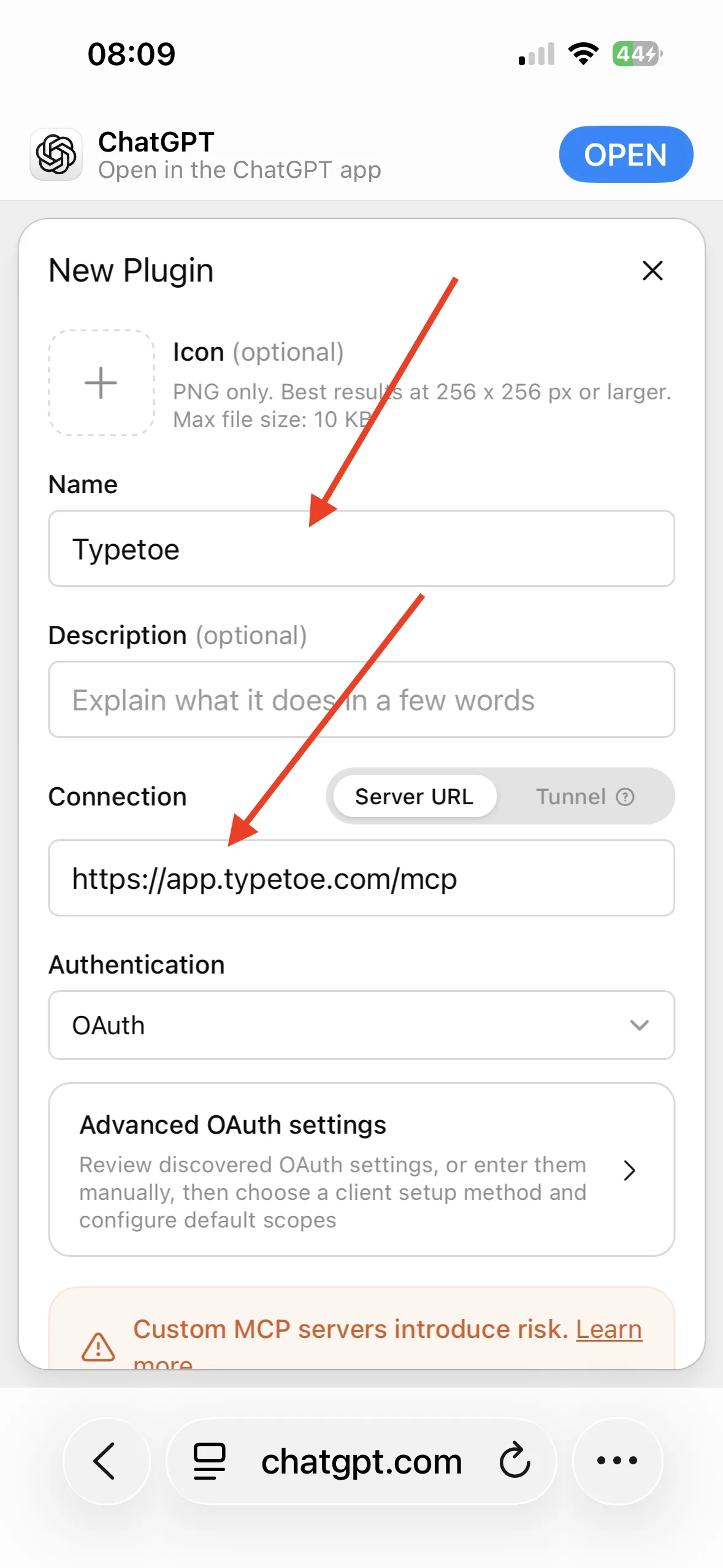
Task: Open the page reader menu icon
Action: point(210,1461)
